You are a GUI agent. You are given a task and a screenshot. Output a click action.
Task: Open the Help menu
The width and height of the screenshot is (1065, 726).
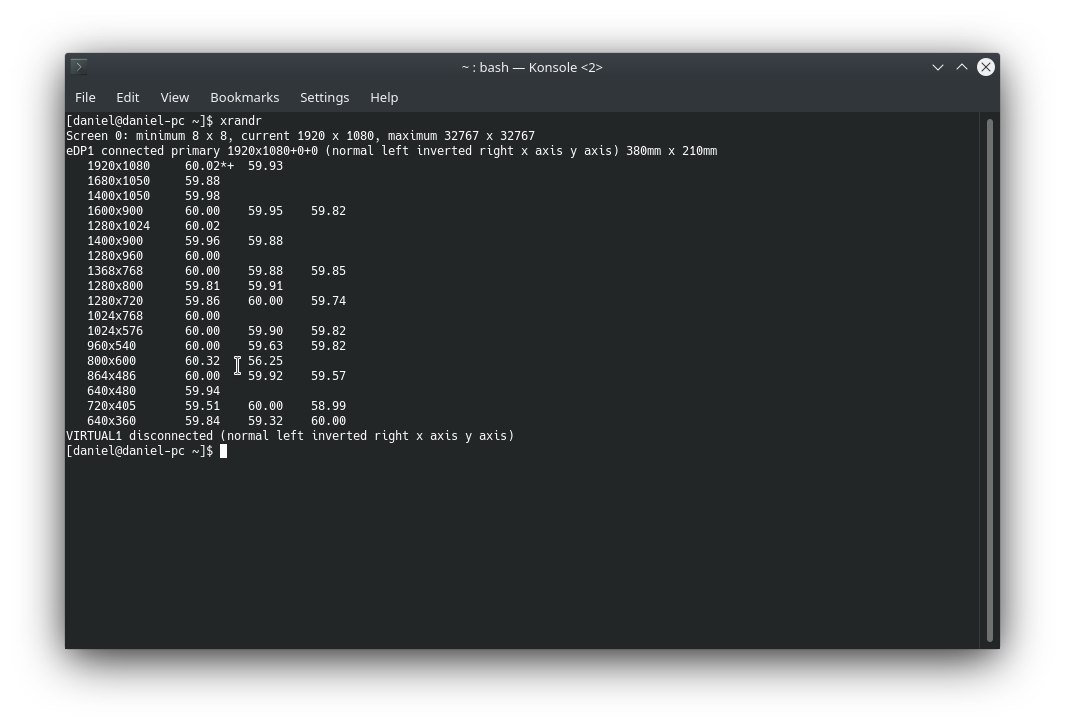click(x=384, y=97)
